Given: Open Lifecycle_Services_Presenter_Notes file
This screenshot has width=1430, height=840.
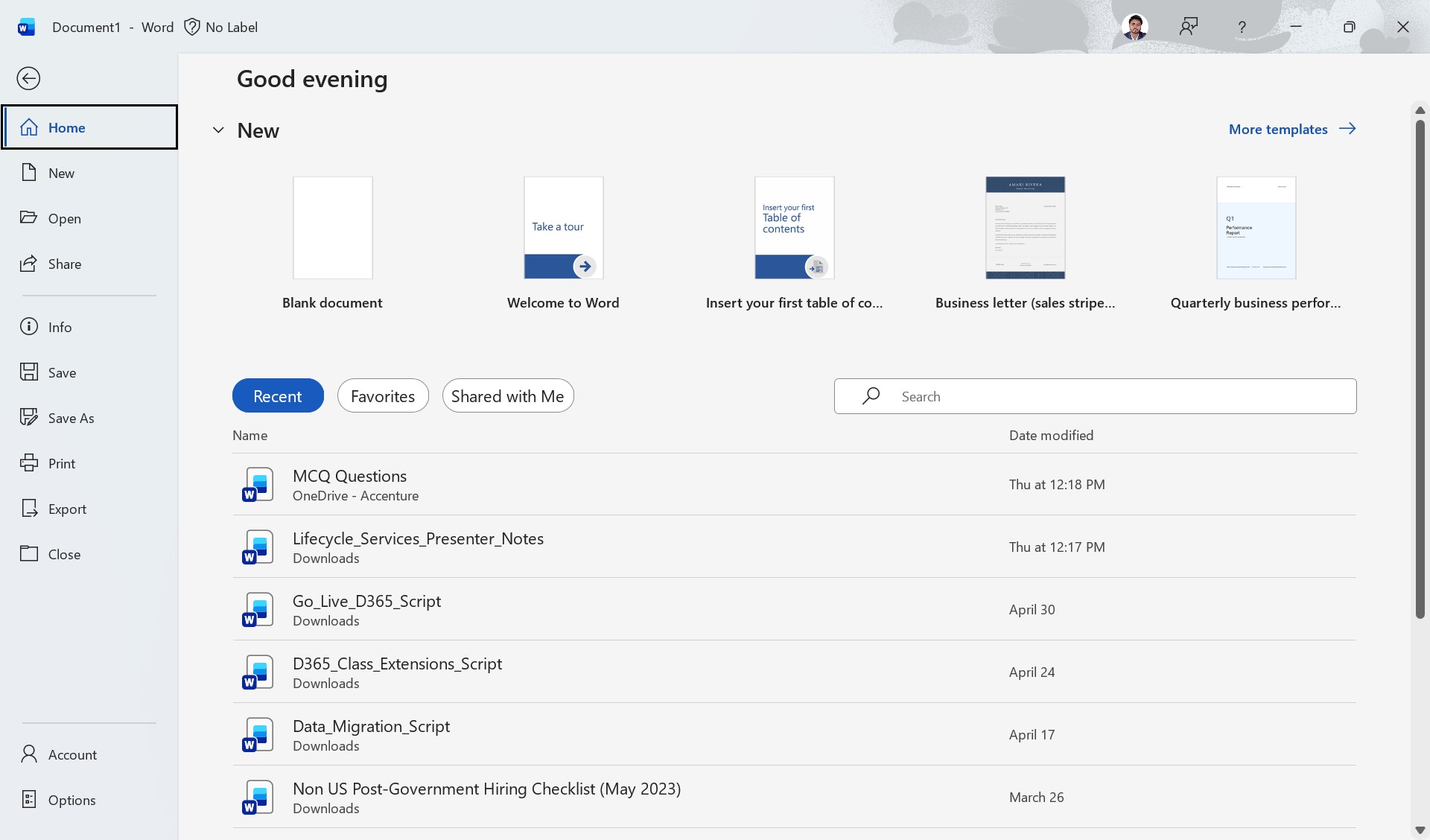Looking at the screenshot, I should [x=794, y=547].
